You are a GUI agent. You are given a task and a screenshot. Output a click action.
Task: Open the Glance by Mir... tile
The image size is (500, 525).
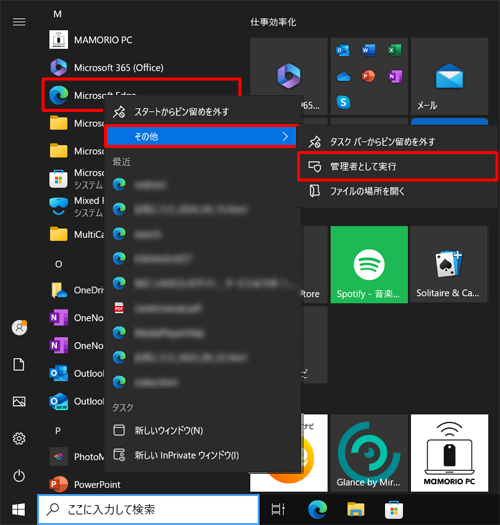pos(369,453)
